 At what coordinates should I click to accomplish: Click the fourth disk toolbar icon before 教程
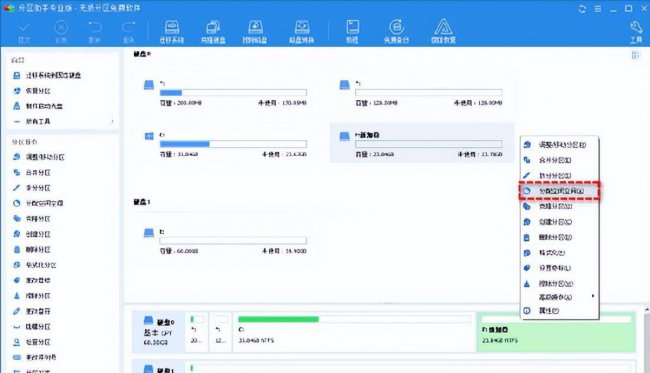point(302,32)
